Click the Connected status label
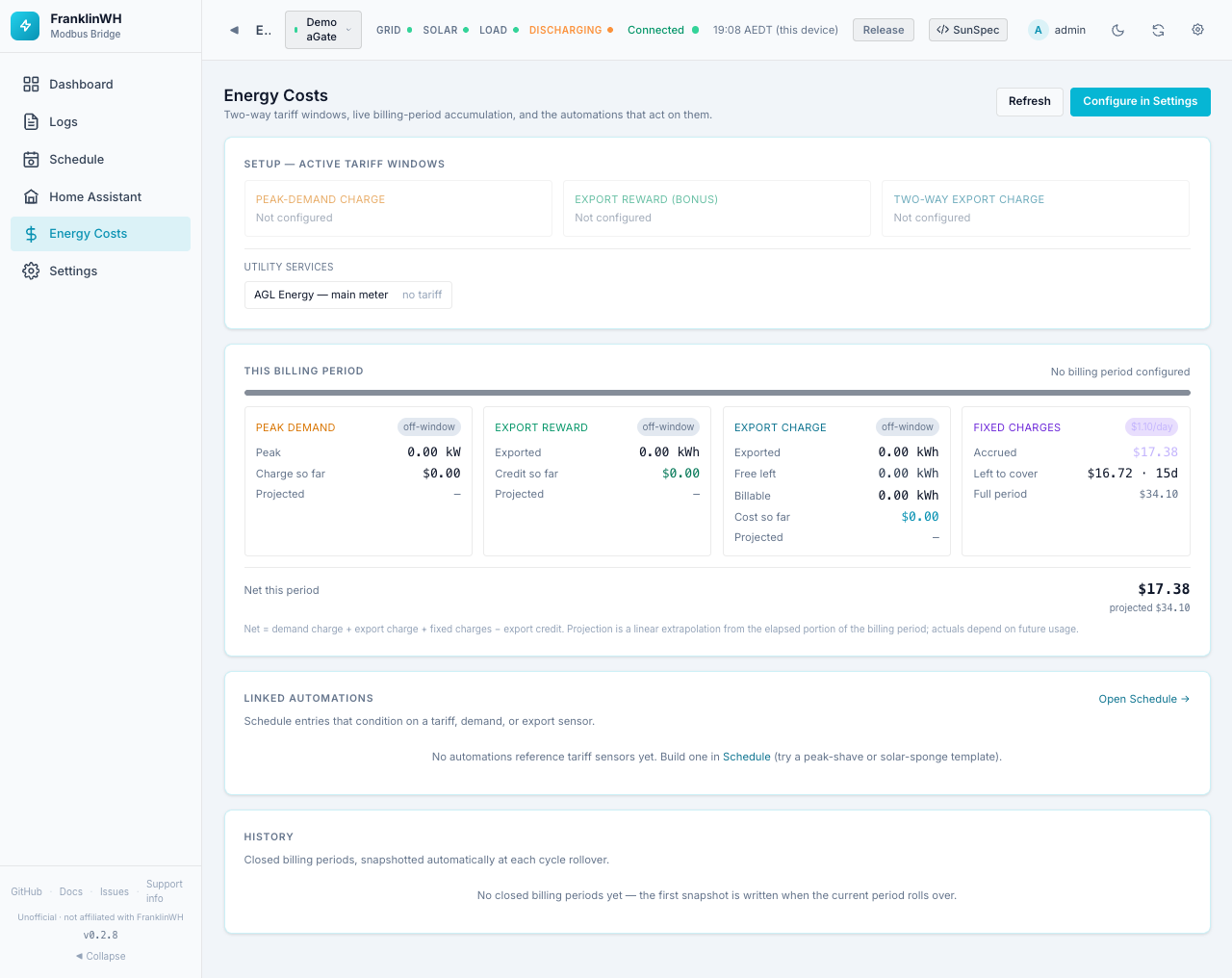The width and height of the screenshot is (1232, 978). coord(655,31)
